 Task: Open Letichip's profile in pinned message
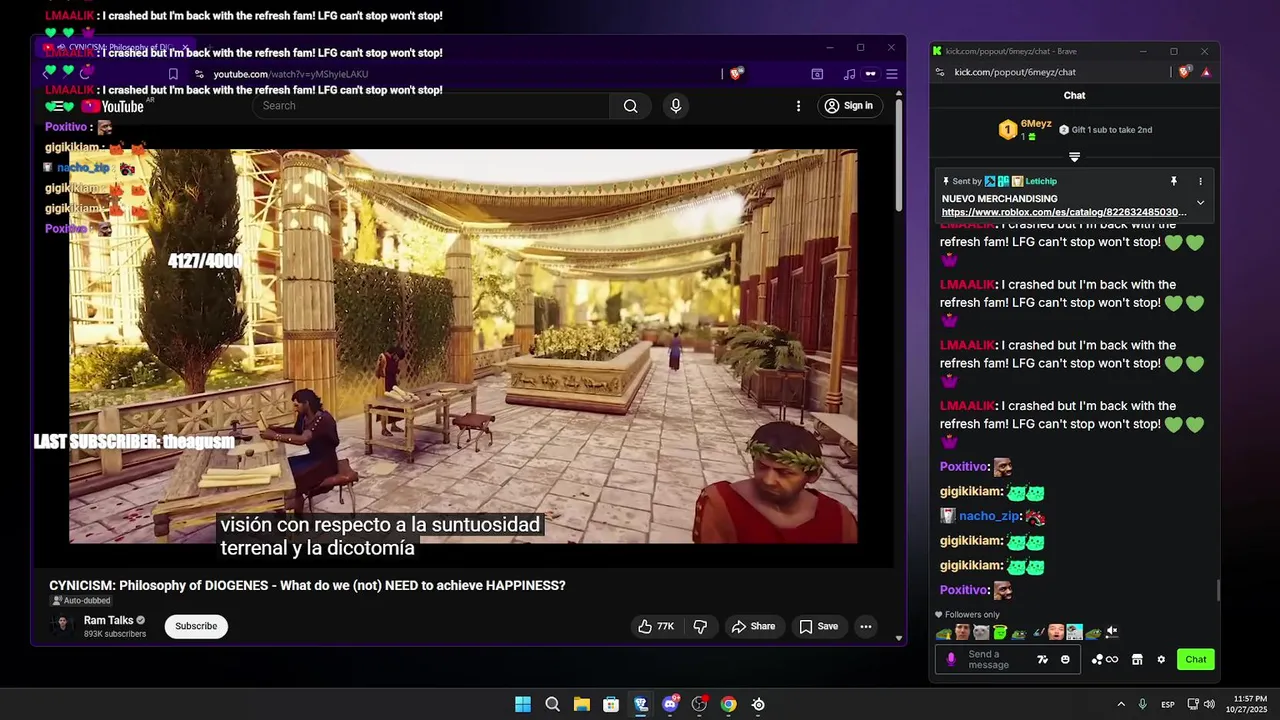coord(1041,181)
